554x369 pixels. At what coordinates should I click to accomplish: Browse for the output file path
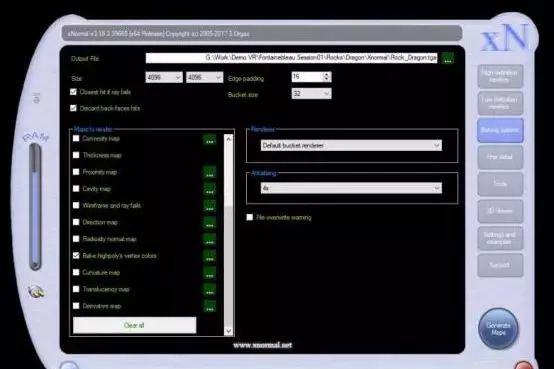(x=448, y=58)
